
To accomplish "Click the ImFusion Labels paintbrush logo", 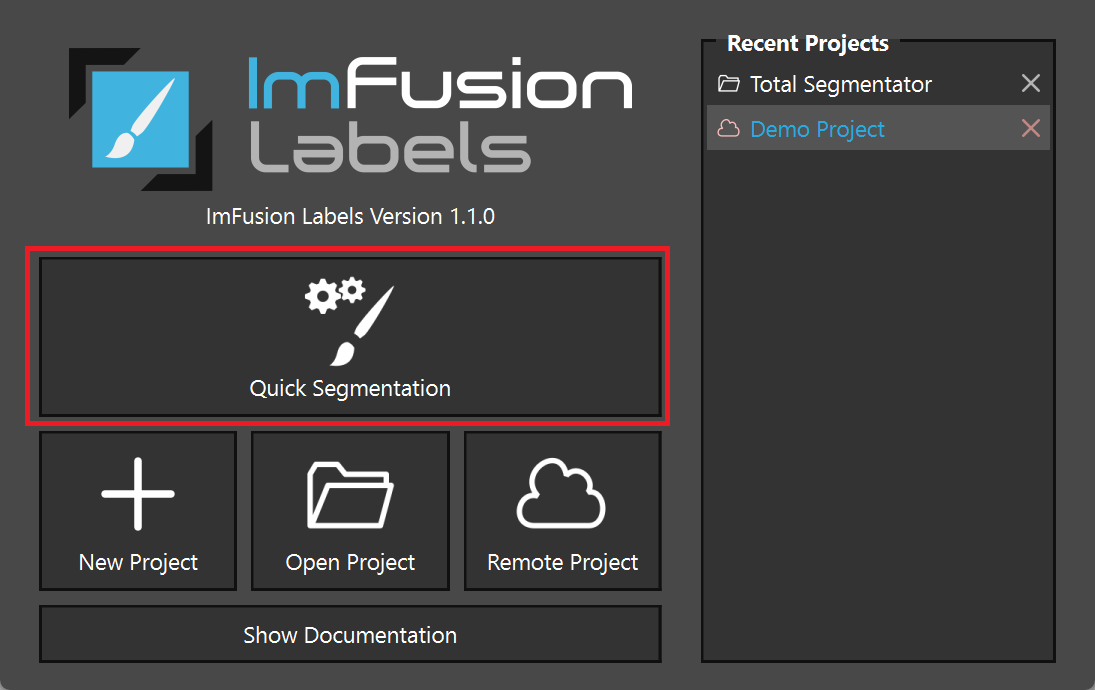I will pos(140,119).
